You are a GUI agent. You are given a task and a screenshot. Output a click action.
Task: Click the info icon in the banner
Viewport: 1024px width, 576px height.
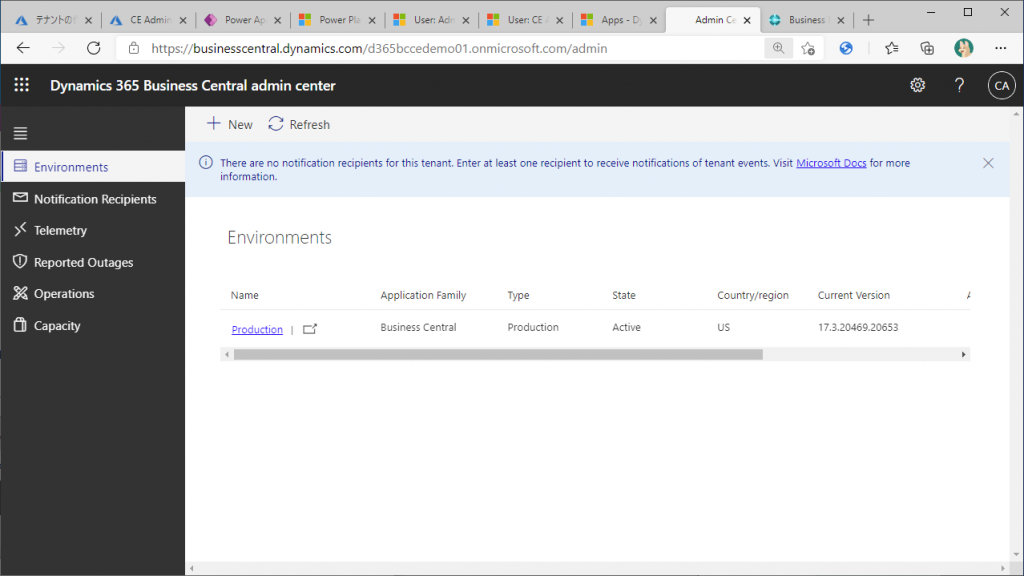206,163
